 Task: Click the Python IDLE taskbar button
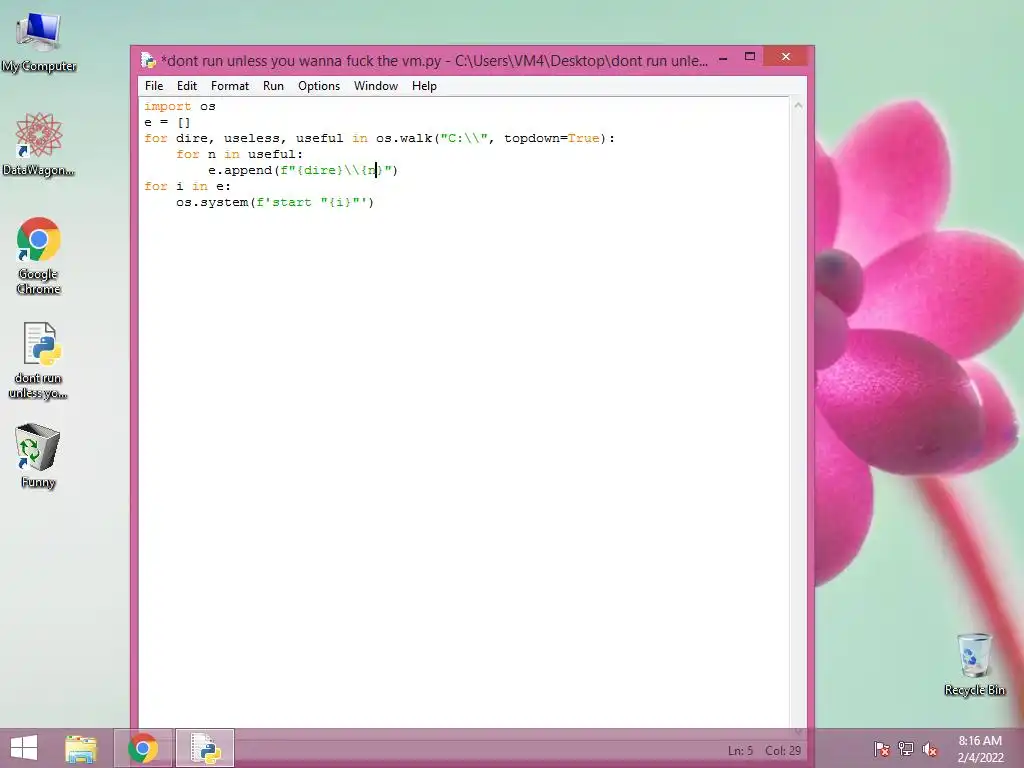pyautogui.click(x=205, y=748)
